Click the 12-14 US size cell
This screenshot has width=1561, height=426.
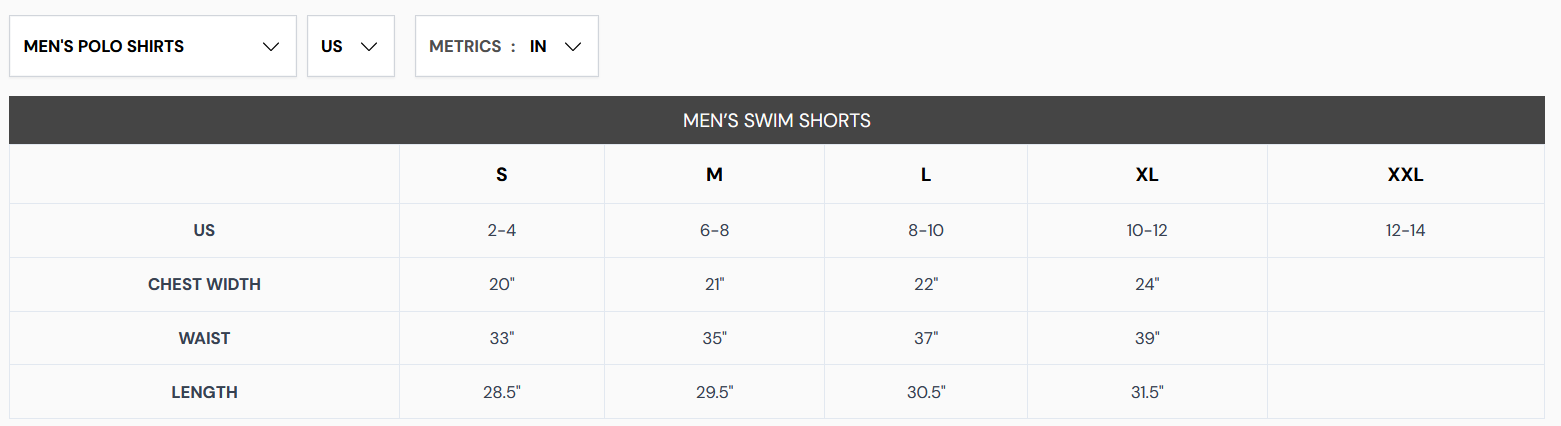pos(1405,231)
